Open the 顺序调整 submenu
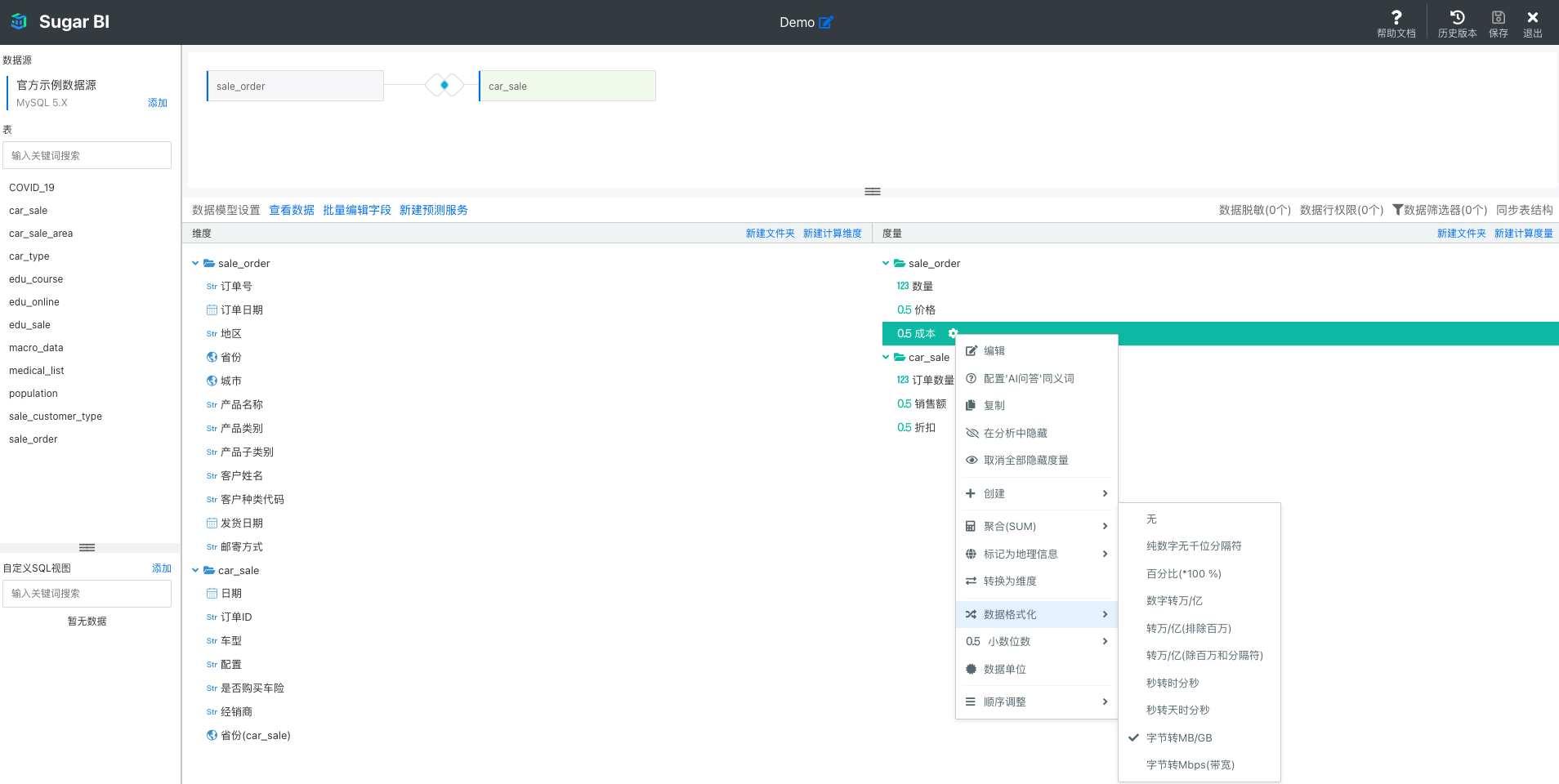1559x784 pixels. [1036, 702]
